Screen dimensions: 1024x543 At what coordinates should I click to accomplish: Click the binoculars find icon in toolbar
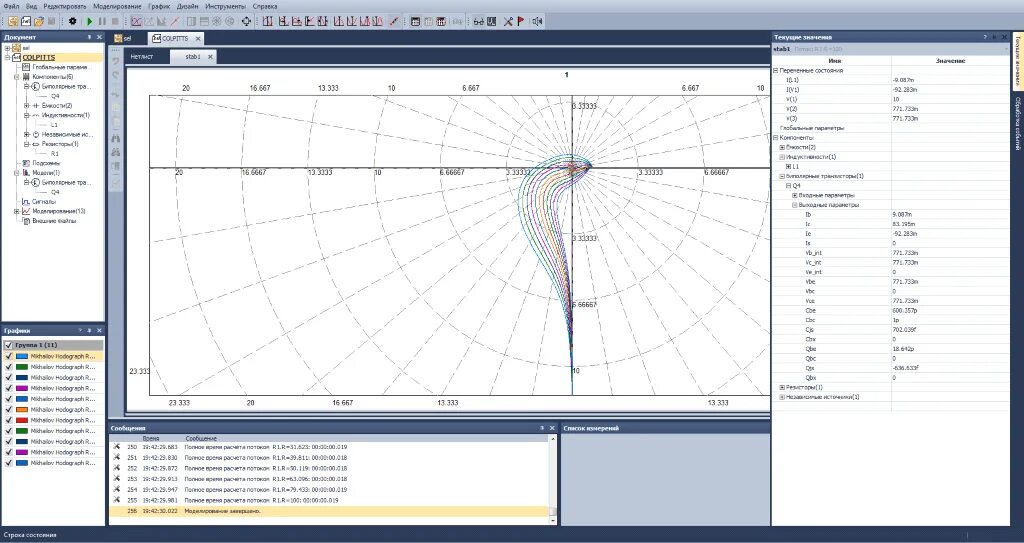coord(479,22)
